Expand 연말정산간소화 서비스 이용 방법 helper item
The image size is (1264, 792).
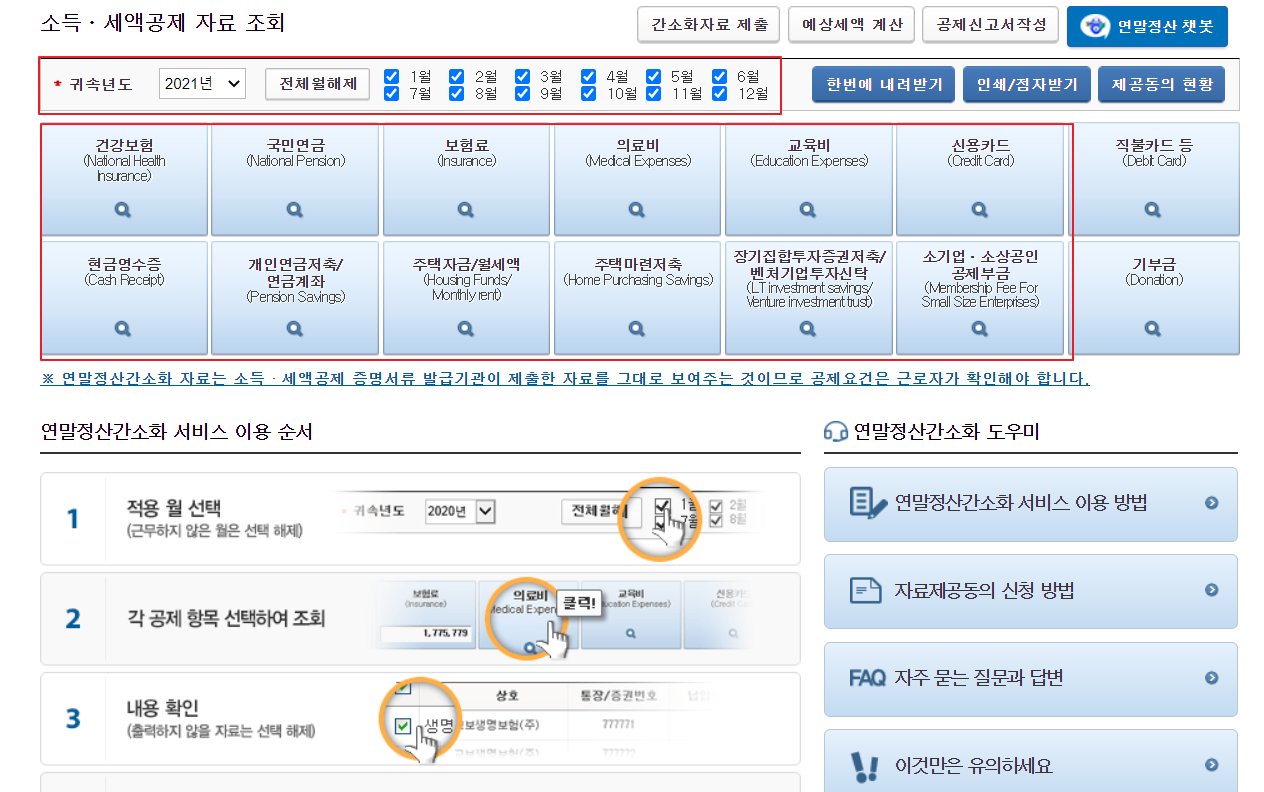(1030, 504)
